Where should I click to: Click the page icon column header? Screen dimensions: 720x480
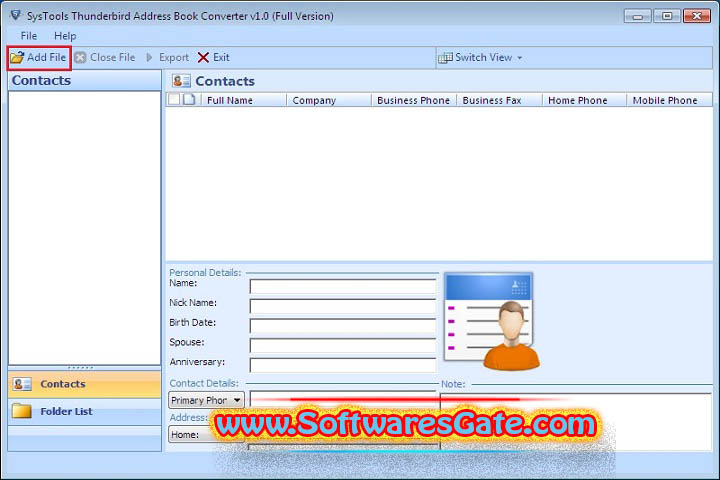(189, 100)
